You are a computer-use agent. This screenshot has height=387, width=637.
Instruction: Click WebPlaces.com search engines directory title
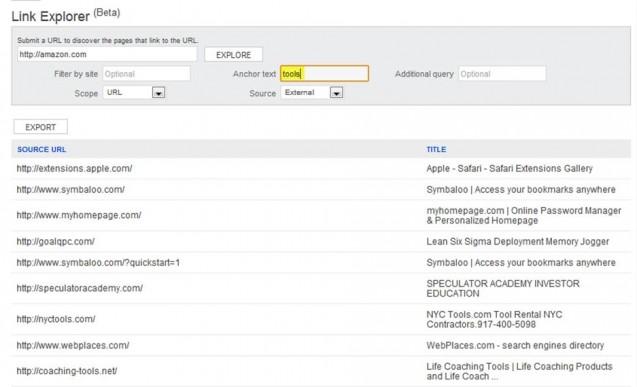[515, 346]
